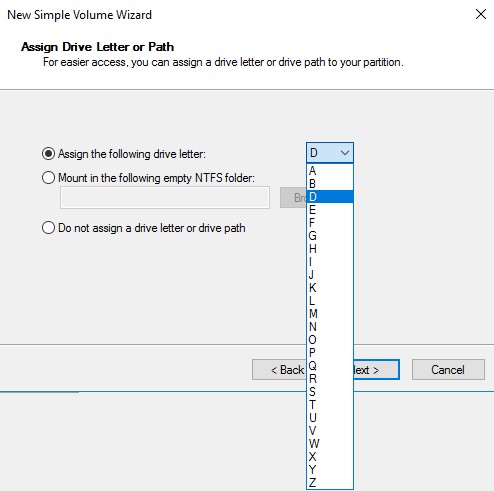This screenshot has width=494, height=491.
Task: Click the Cancel button
Action: tap(448, 369)
